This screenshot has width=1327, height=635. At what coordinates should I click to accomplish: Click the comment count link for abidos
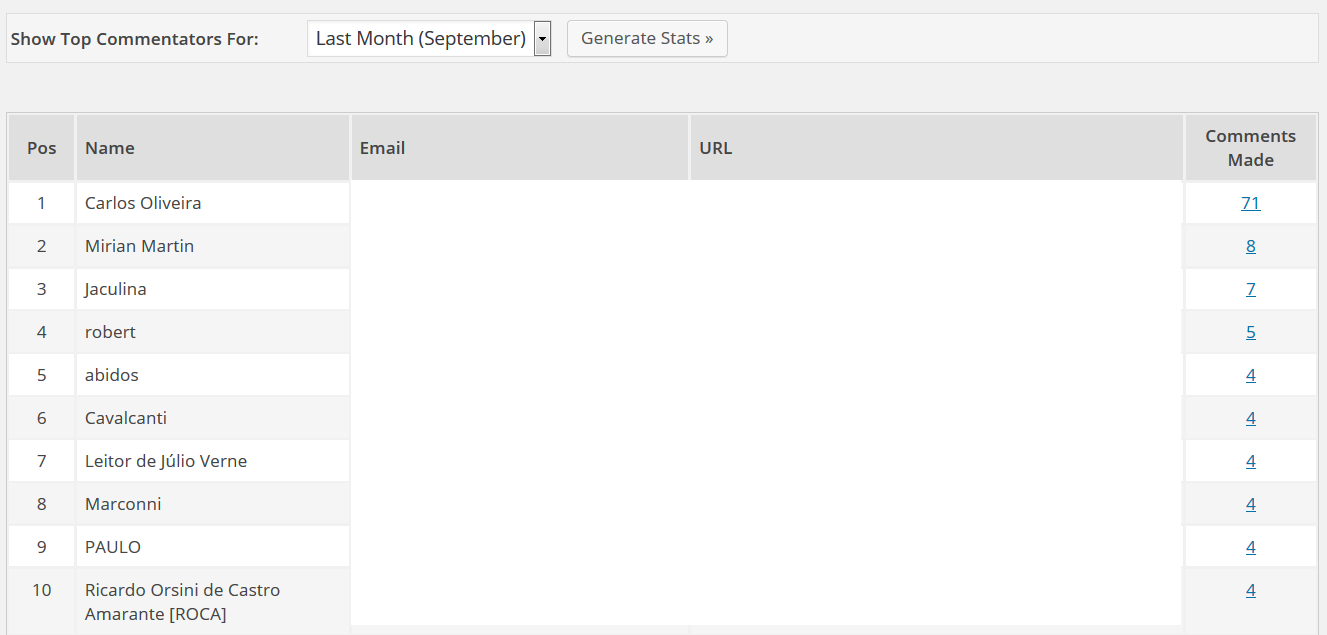click(1250, 375)
